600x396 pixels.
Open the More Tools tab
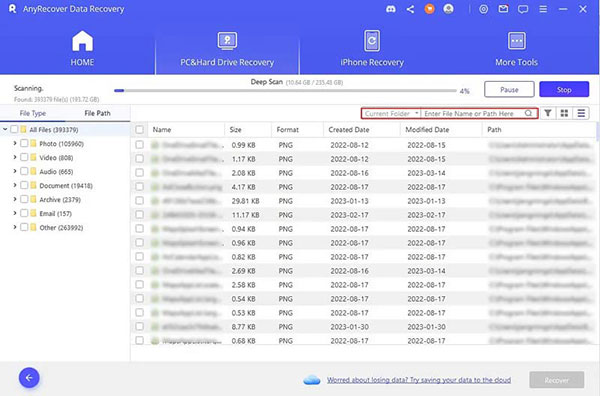[517, 49]
